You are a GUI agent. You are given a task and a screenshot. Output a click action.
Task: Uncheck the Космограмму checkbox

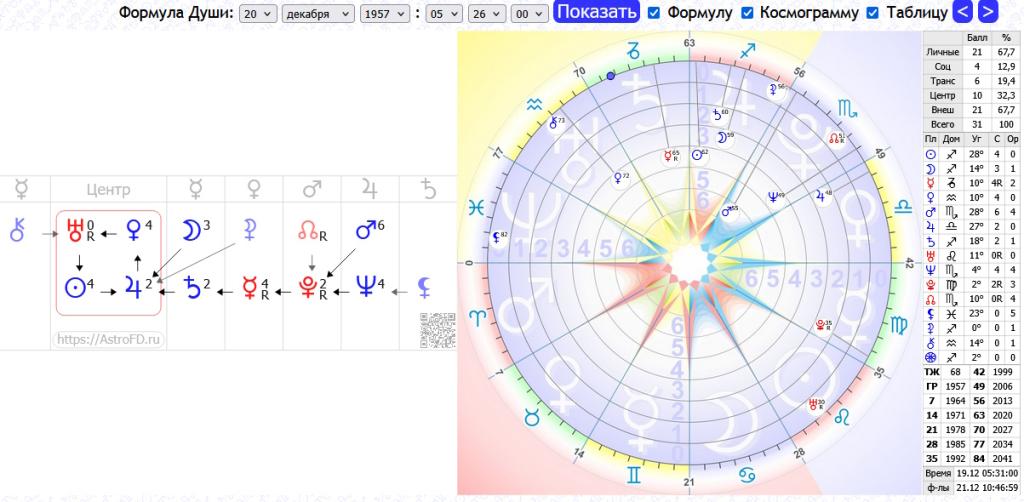746,13
